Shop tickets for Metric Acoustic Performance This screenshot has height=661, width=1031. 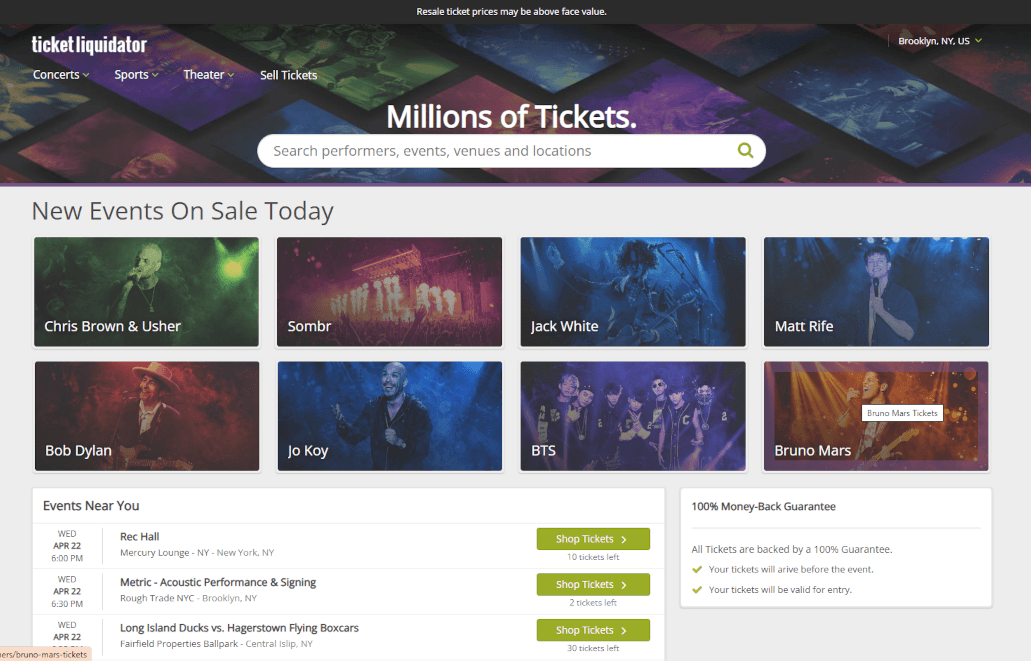[593, 584]
